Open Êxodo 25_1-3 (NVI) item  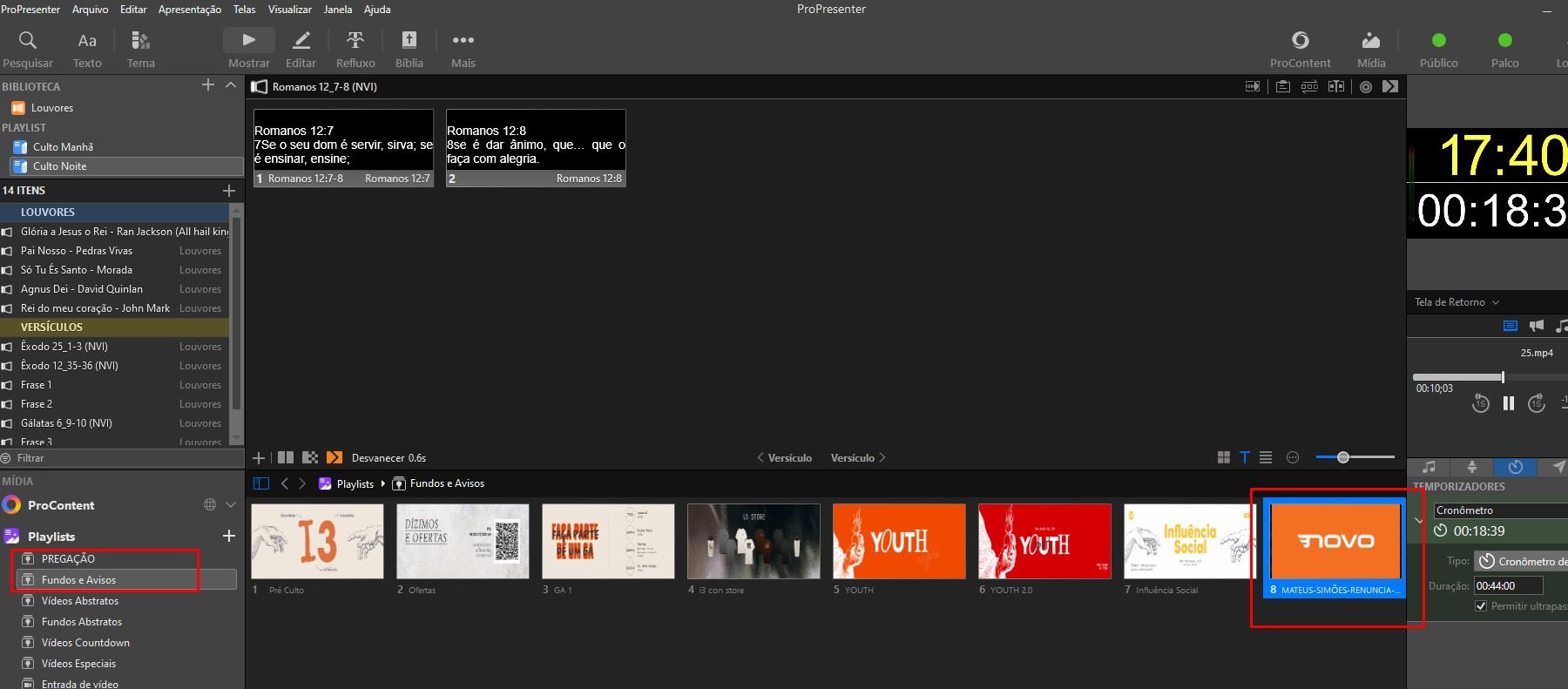tap(115, 347)
